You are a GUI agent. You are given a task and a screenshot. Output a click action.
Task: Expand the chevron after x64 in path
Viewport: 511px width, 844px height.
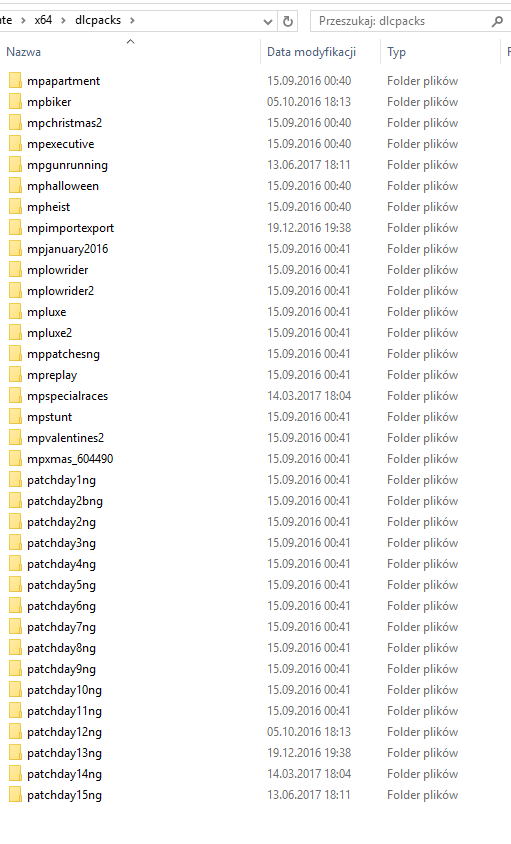[x=64, y=20]
